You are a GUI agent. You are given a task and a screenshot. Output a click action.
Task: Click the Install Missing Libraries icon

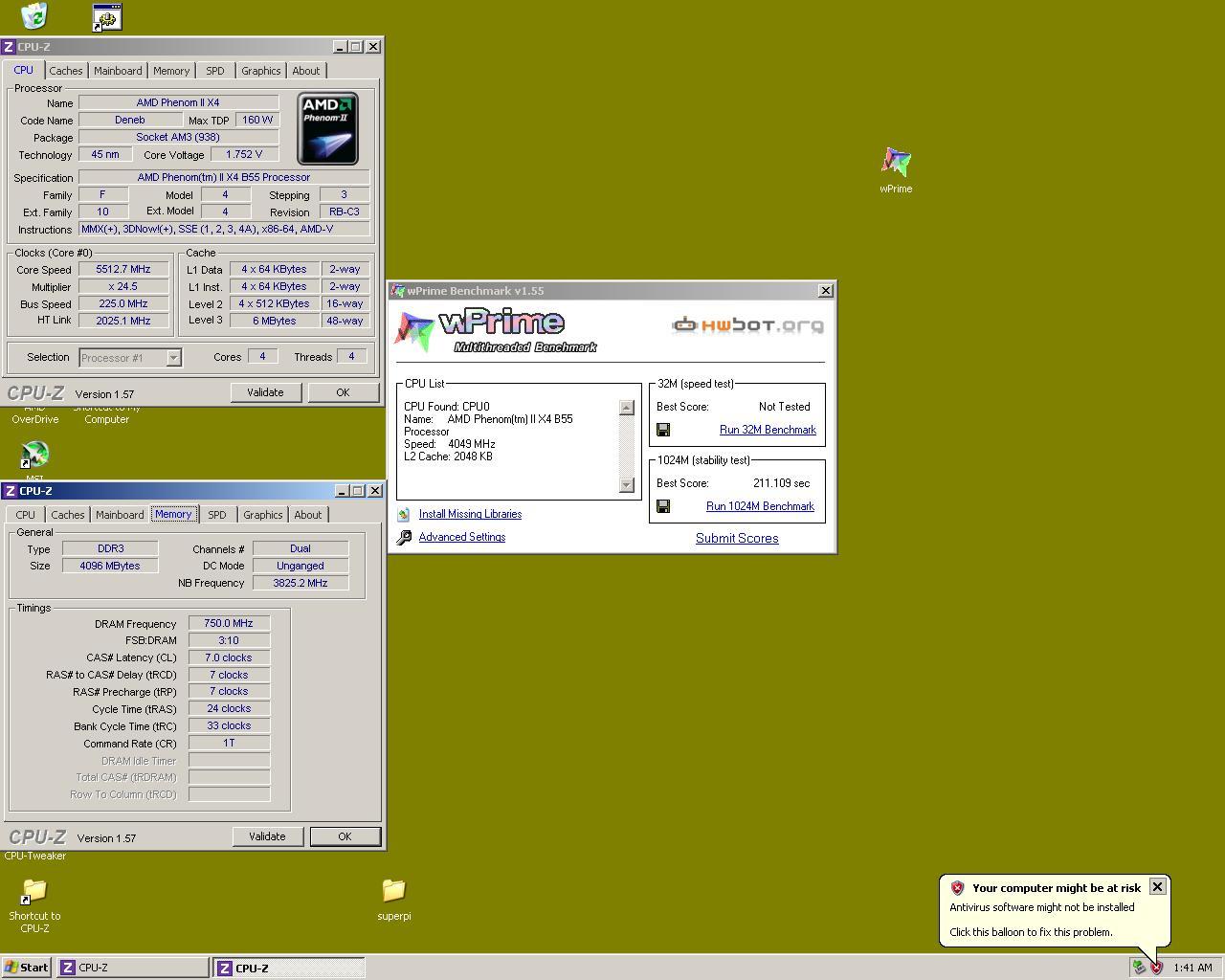[x=404, y=515]
